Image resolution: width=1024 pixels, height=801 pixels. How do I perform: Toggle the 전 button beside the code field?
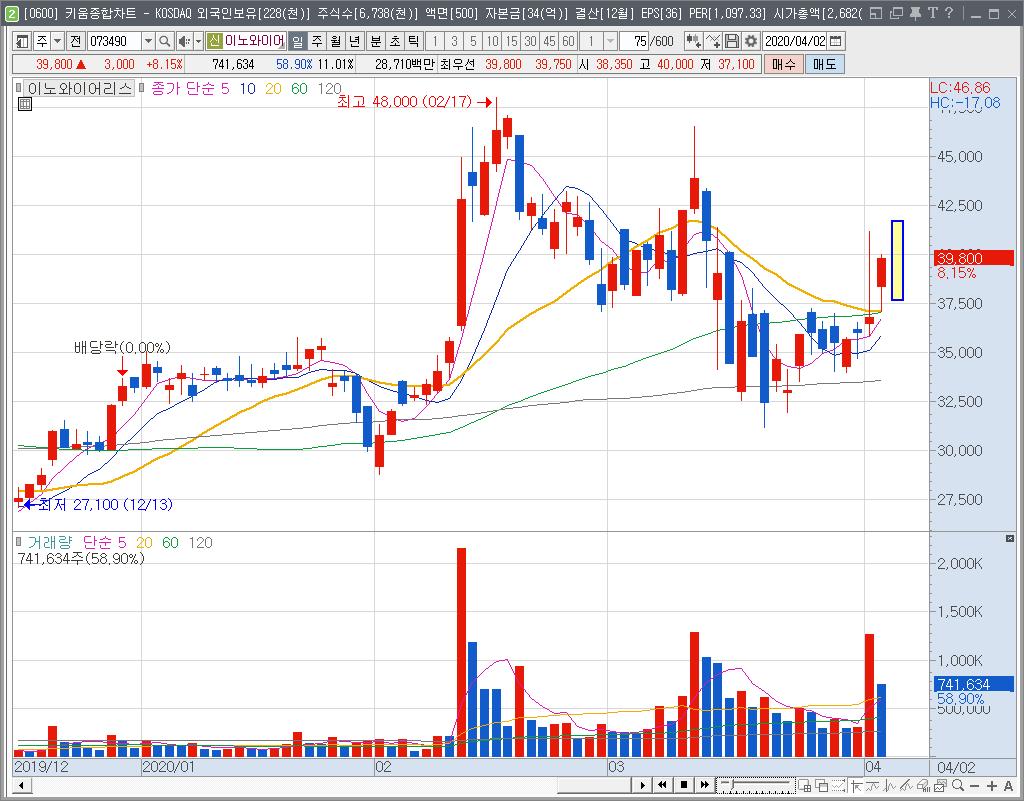pos(76,41)
